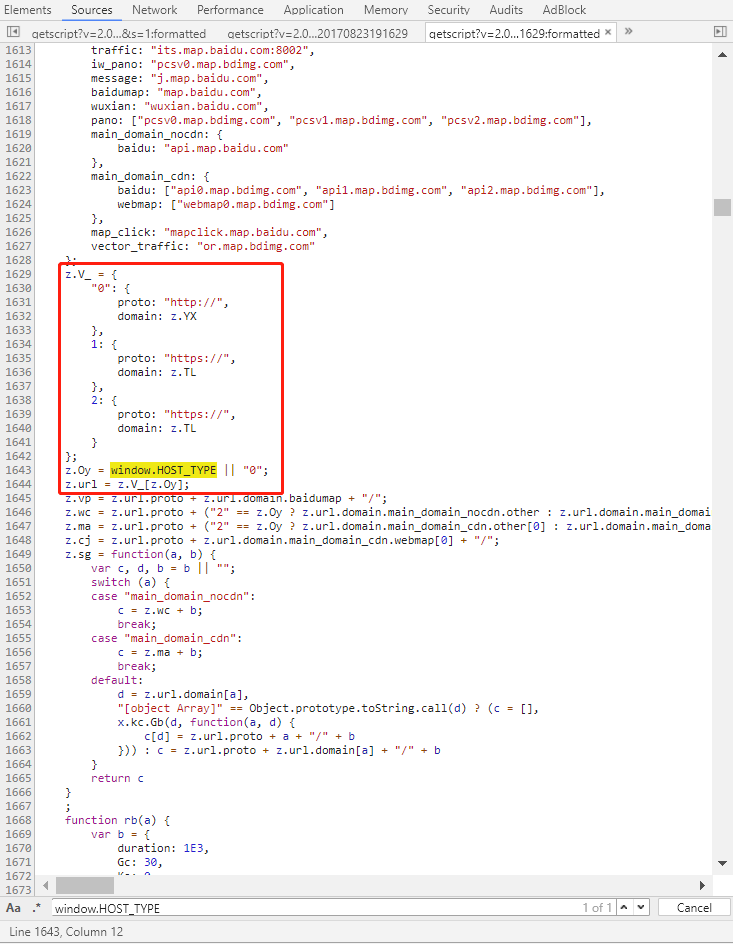Select the getscript 20170823191629 file tab
733x944 pixels.
point(318,34)
